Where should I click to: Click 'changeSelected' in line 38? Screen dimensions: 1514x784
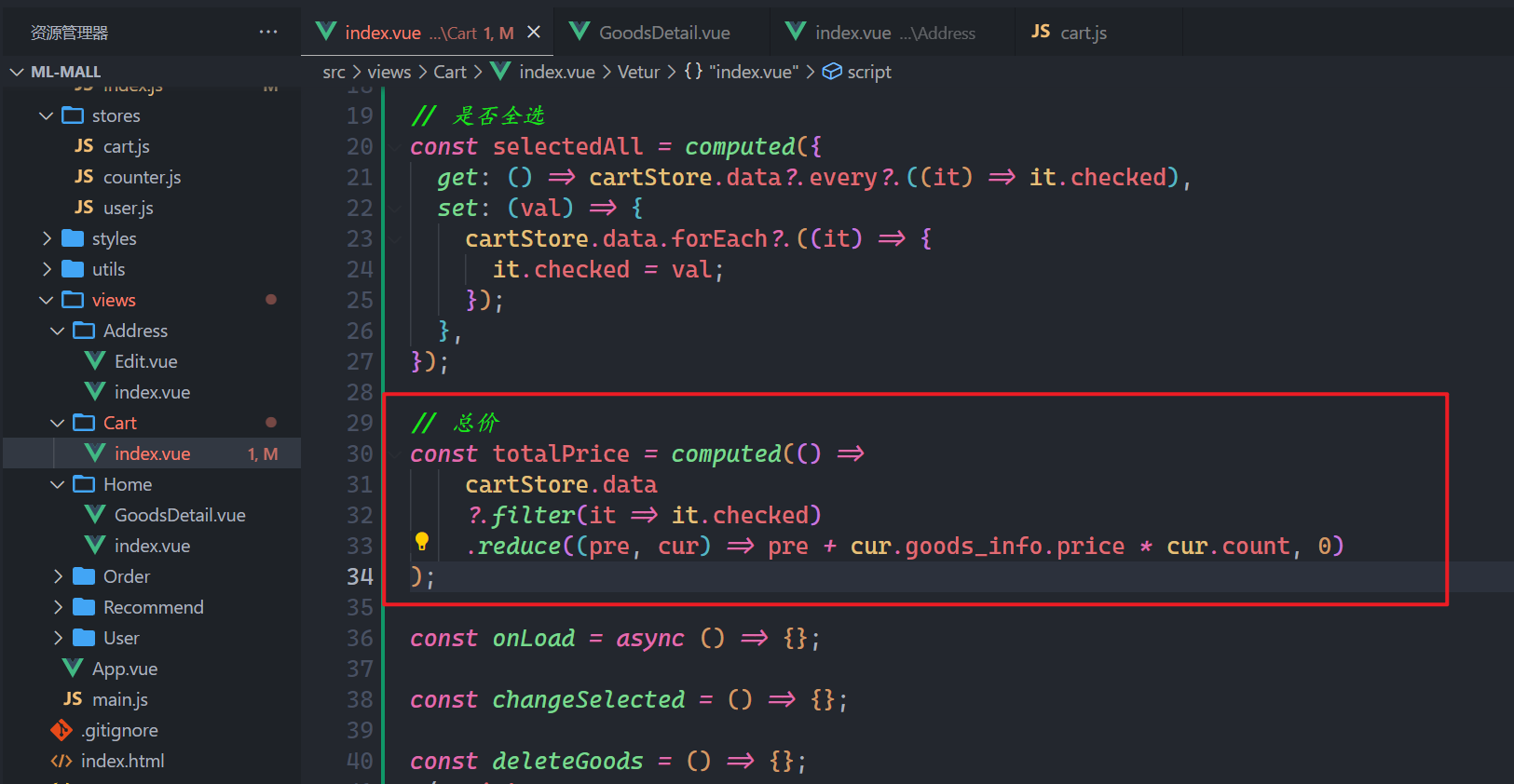tap(589, 700)
